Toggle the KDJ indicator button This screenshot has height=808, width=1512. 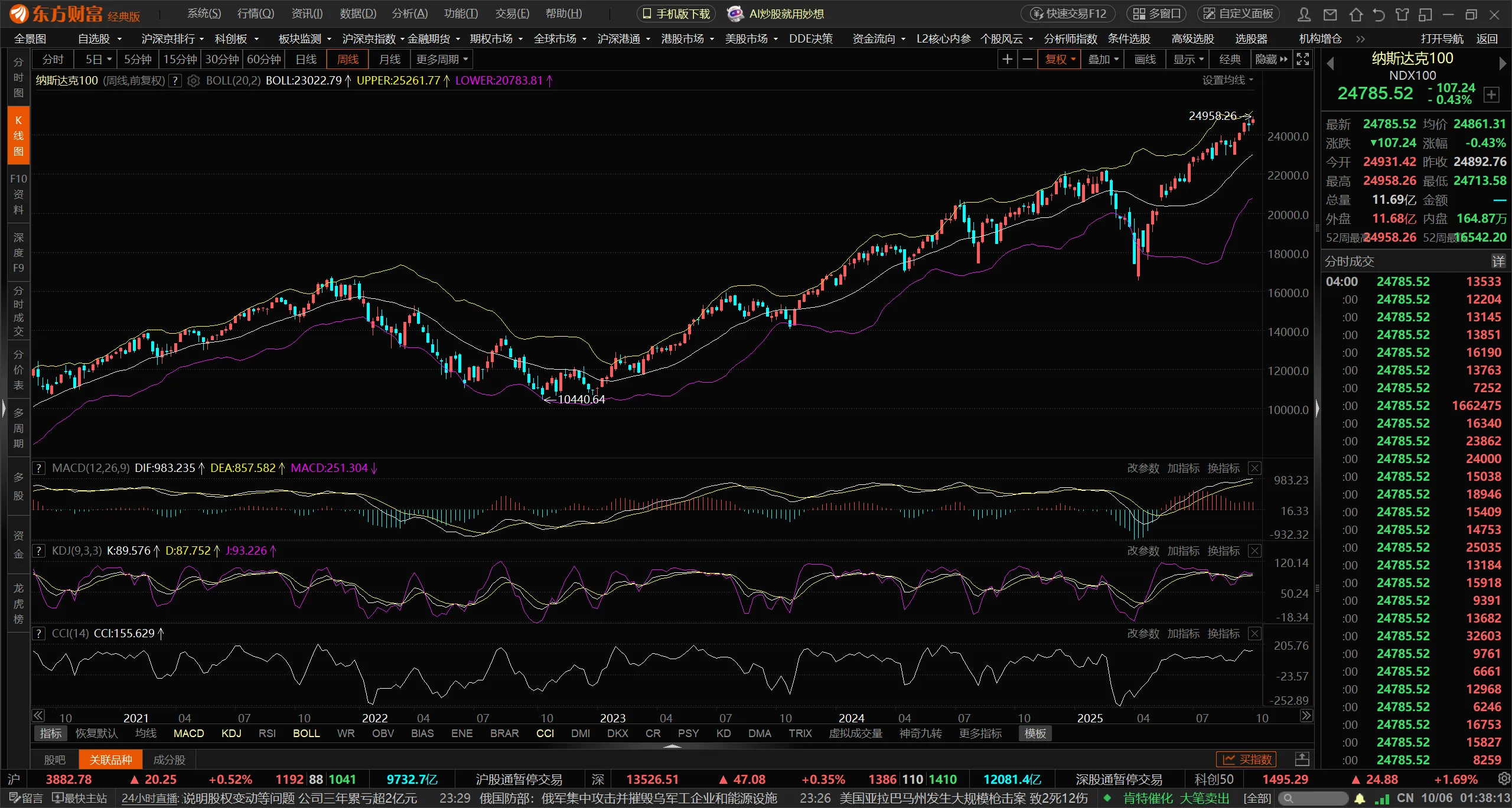231,734
